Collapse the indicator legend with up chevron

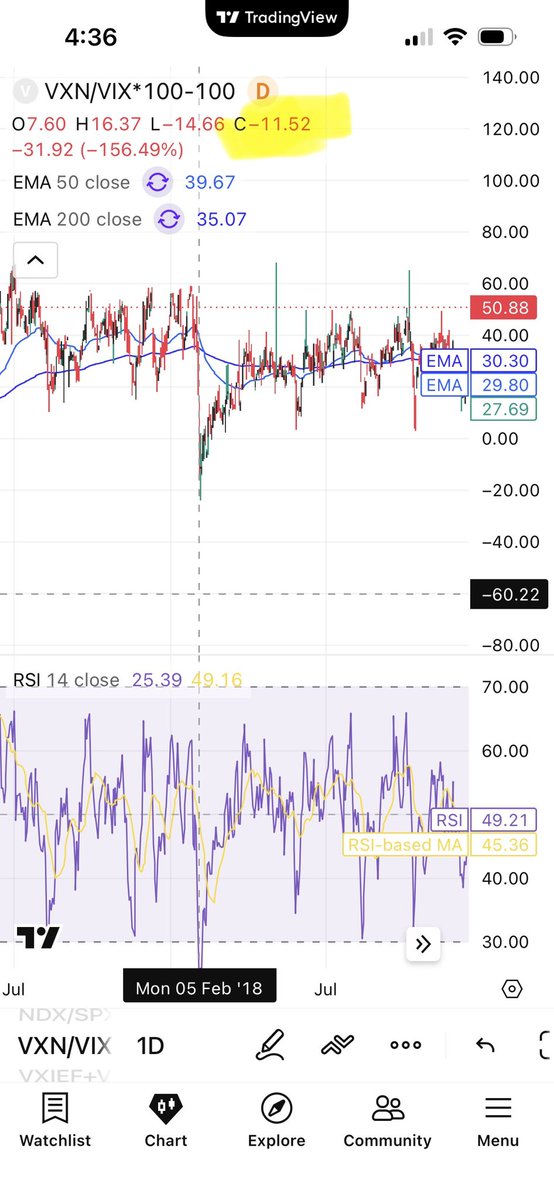point(35,262)
